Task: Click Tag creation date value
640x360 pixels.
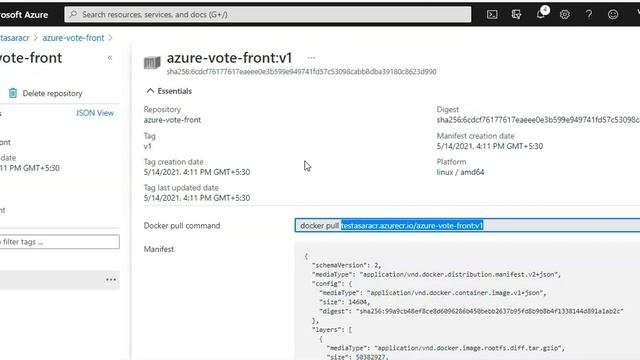Action: (197, 172)
